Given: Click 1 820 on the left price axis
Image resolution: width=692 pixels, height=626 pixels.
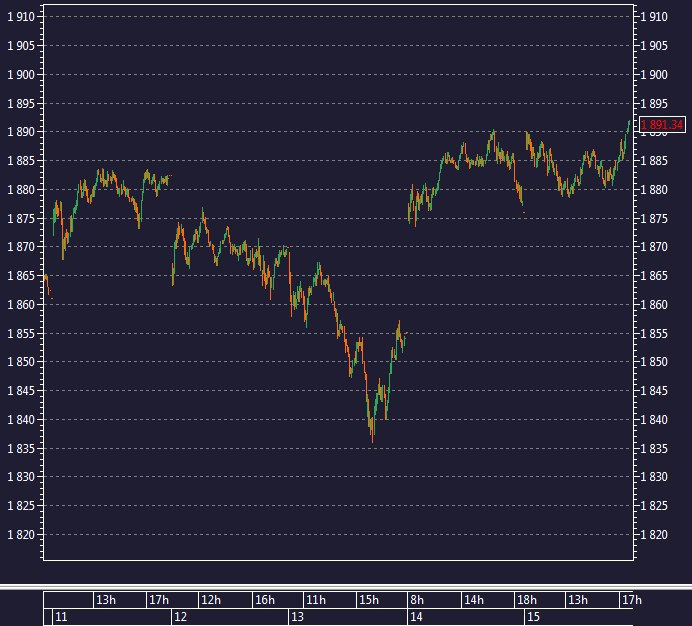Looking at the screenshot, I should point(21,535).
